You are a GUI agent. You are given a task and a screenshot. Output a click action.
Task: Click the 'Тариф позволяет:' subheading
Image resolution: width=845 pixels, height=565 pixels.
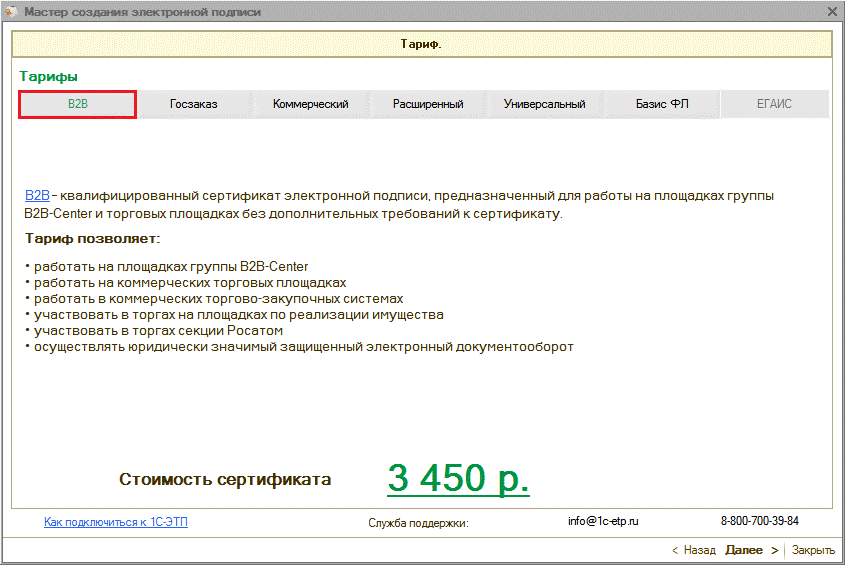[x=93, y=239]
